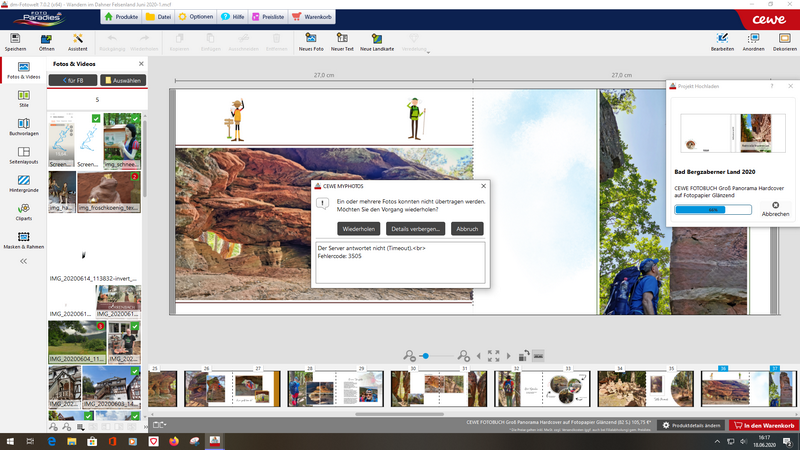Click the Speichern save icon

tap(15, 40)
